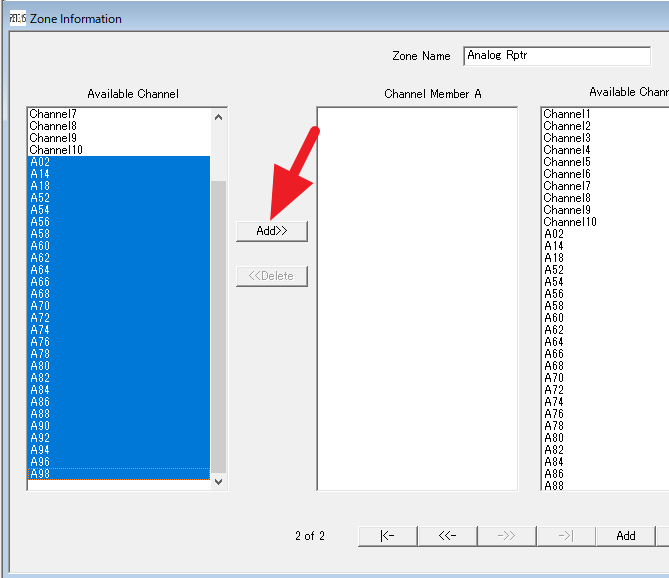
Task: Select A14 in right Available Channel list
Action: tap(554, 246)
